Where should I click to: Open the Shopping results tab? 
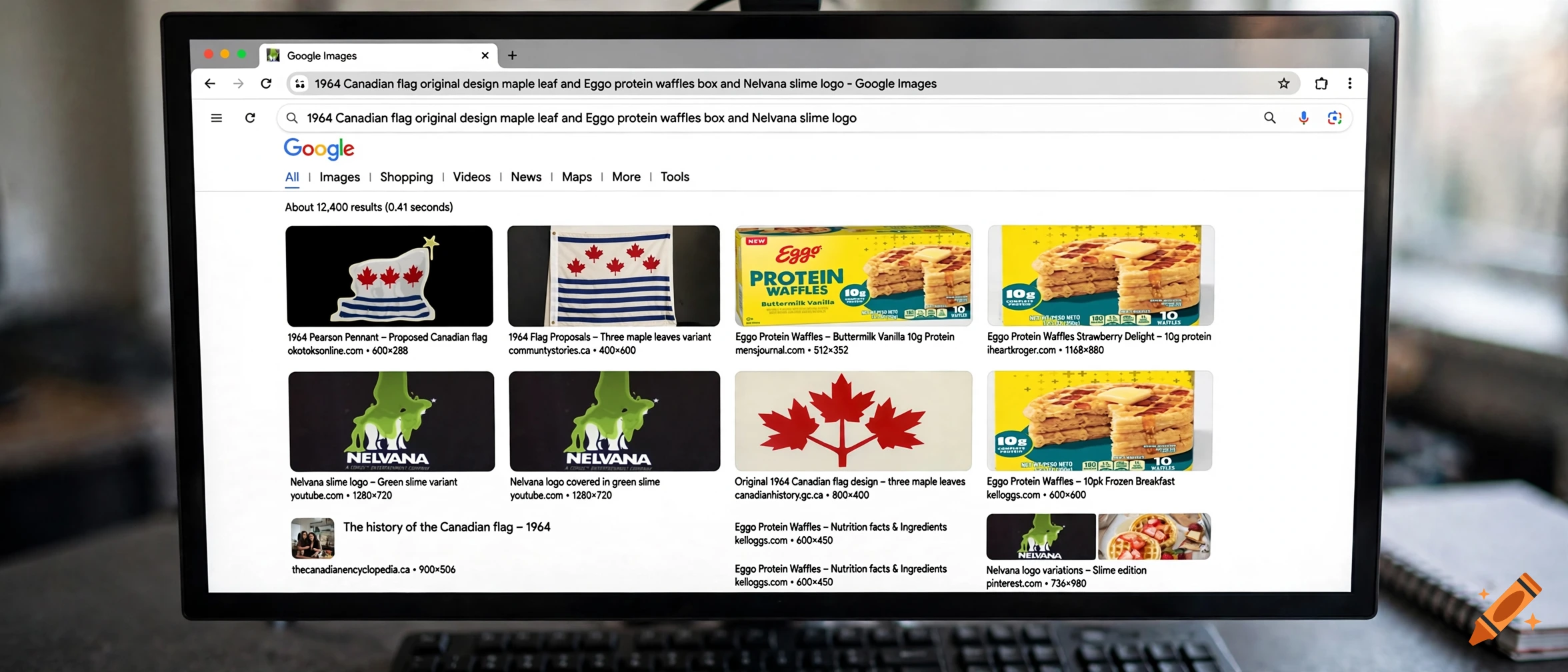point(406,177)
